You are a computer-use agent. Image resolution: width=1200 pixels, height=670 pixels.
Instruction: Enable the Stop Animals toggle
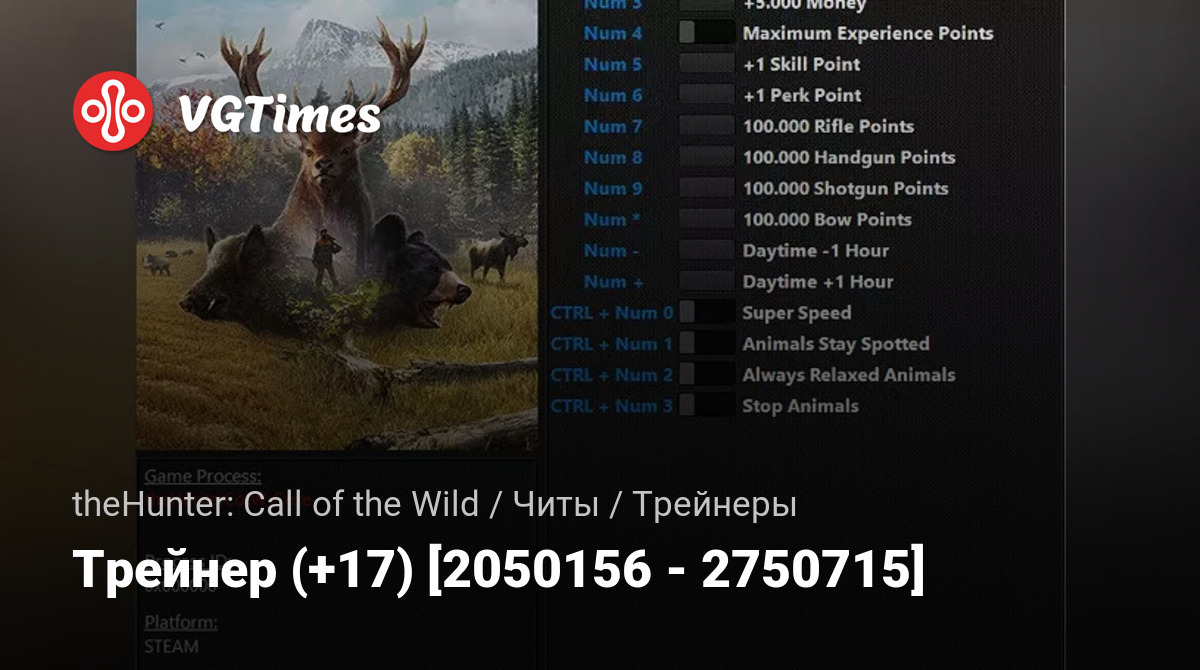pos(707,406)
